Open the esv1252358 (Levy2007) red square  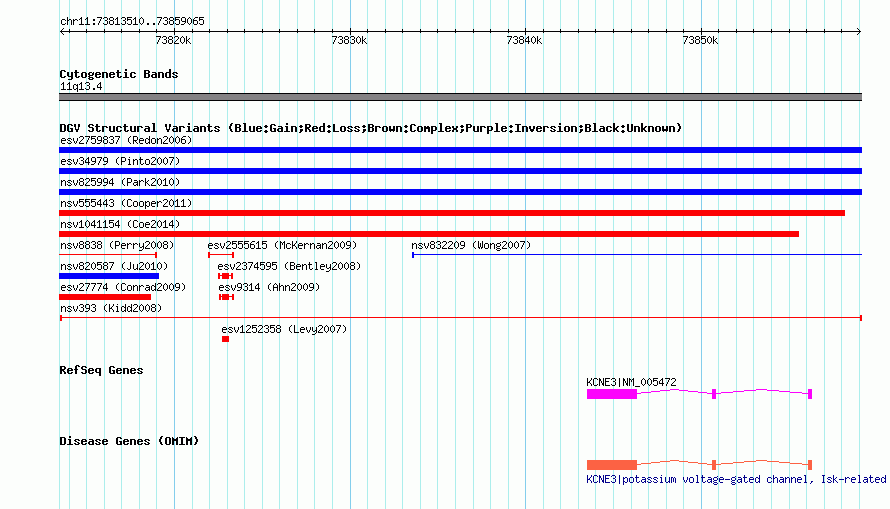coord(225,339)
